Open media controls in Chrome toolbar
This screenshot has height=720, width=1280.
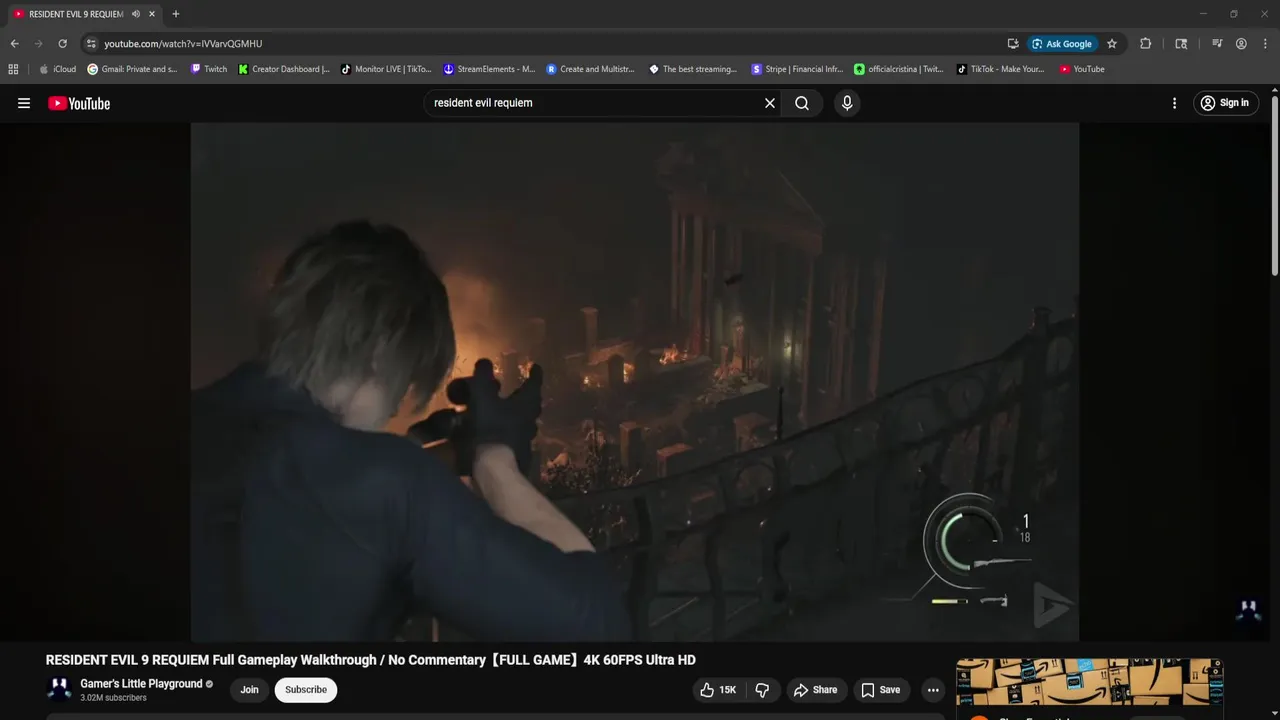[x=1217, y=44]
